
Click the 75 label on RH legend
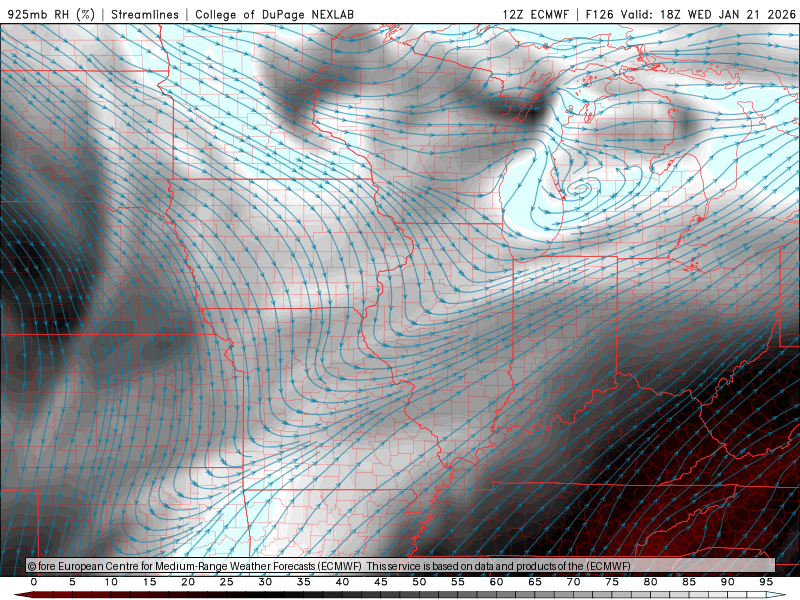612,582
